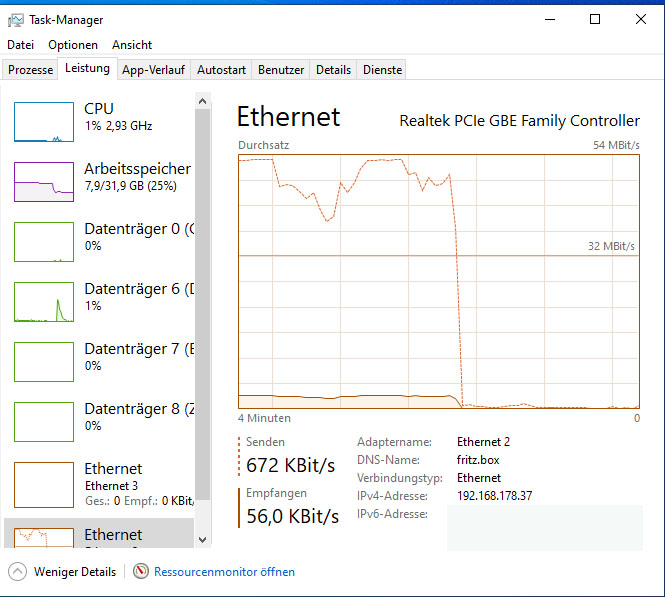Select the Datenträger 8 graph icon
The height and width of the screenshot is (597, 665).
tap(44, 421)
